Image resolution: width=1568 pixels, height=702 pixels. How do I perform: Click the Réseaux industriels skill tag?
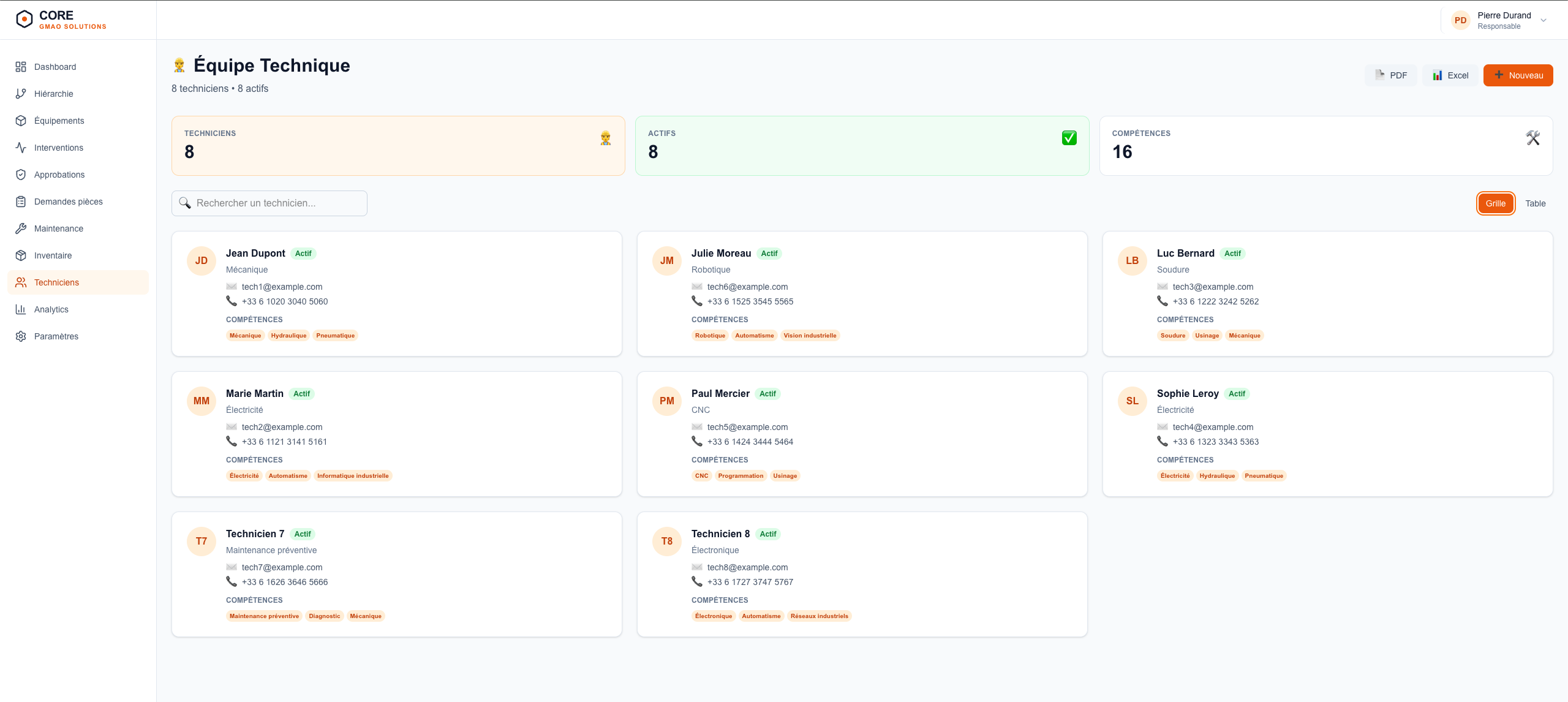pyautogui.click(x=820, y=616)
